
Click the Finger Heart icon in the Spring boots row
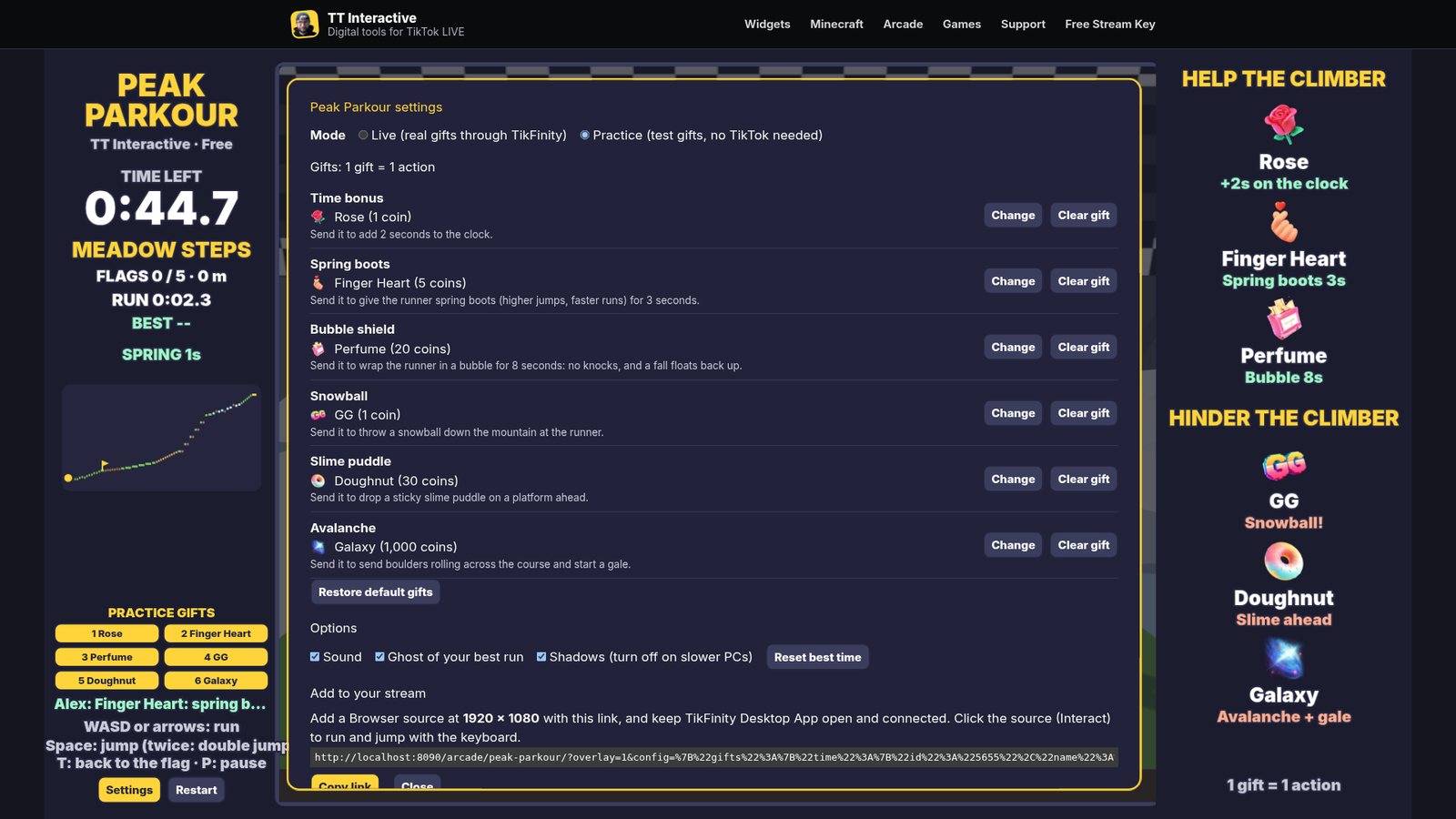click(318, 283)
